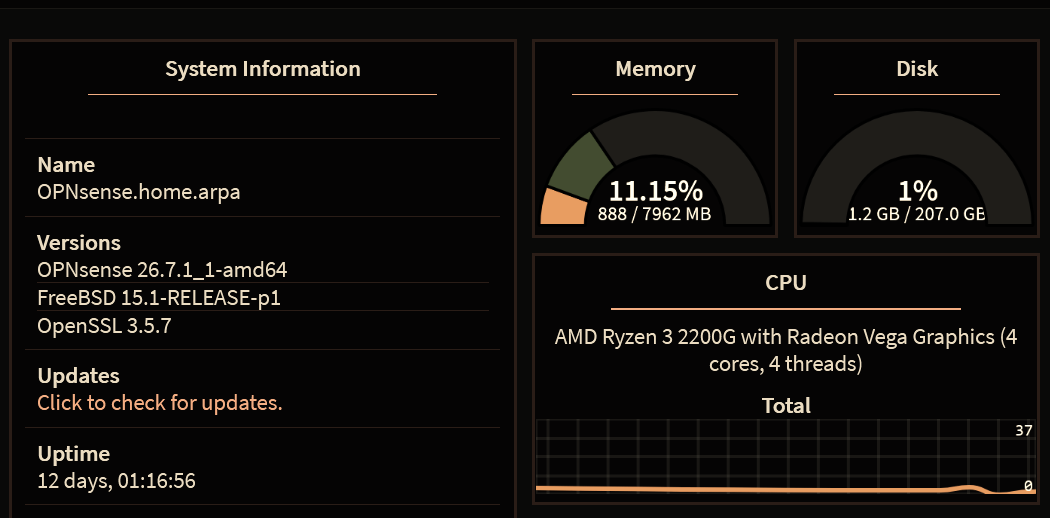Click the OPNsense 26.7.1_1-amd64 version row
Screen dimensions: 1050x518
pos(162,270)
